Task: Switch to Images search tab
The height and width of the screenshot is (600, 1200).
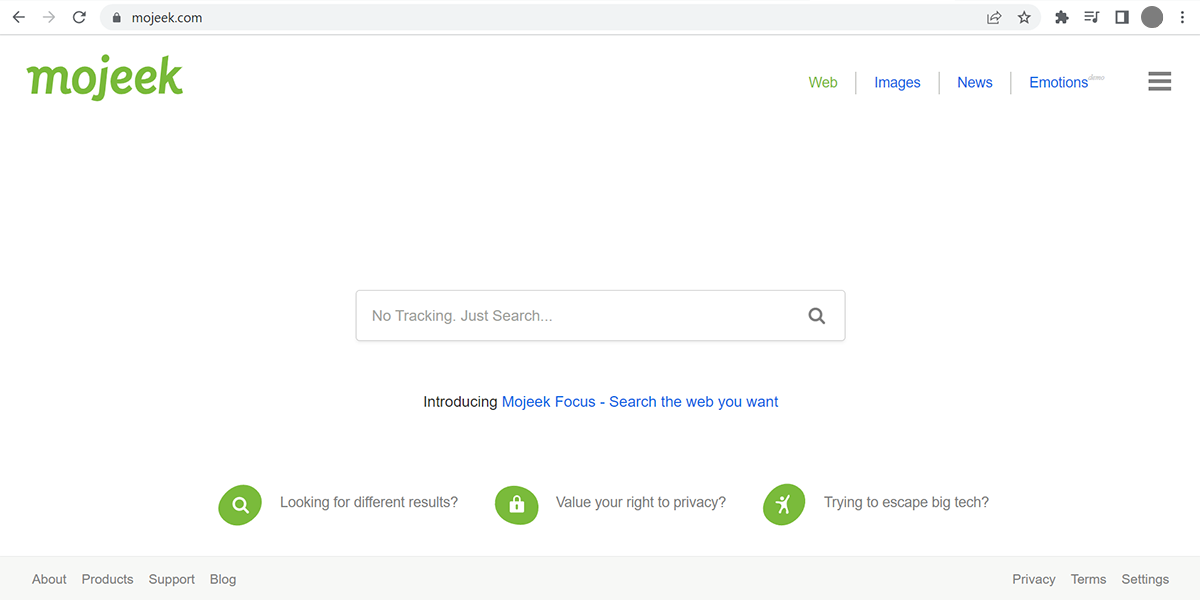Action: (x=897, y=83)
